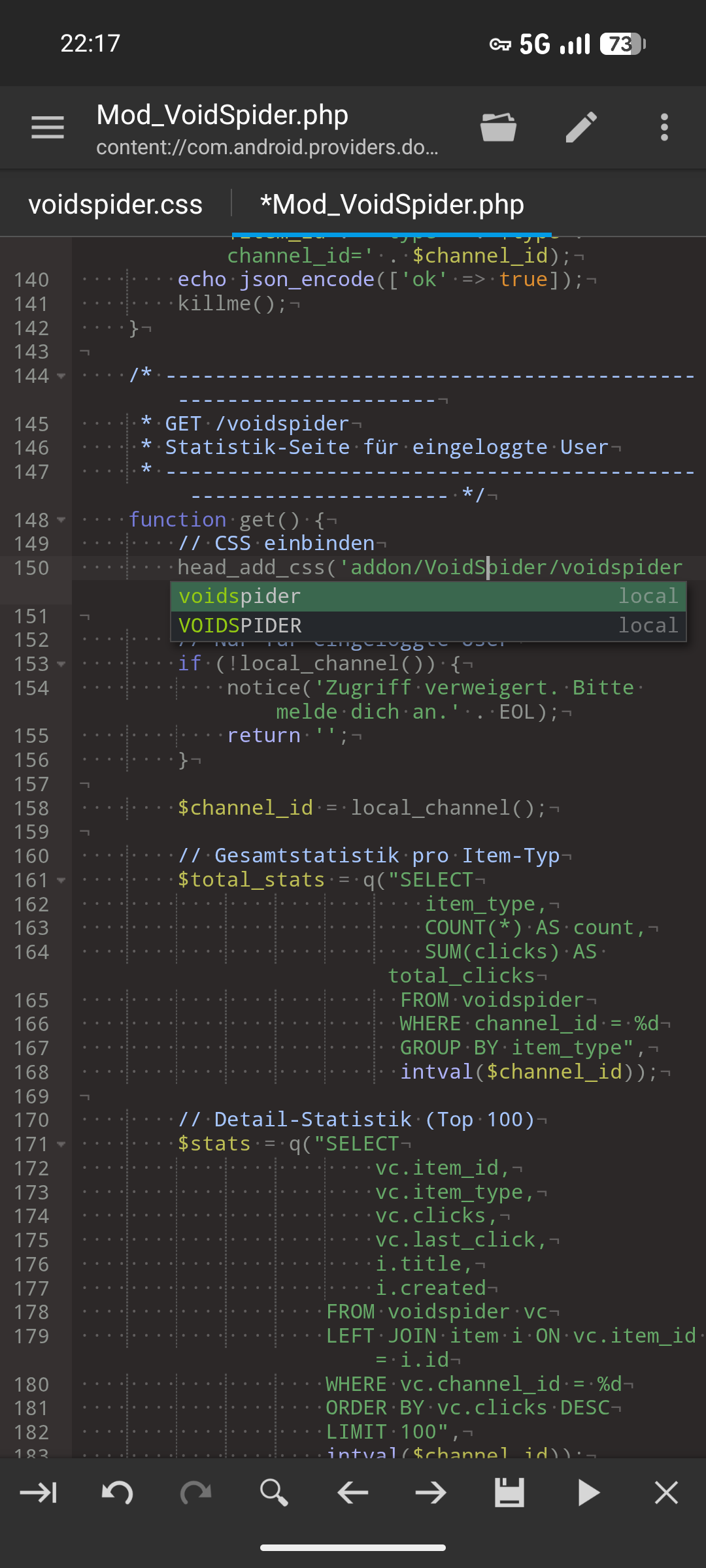This screenshot has height=1568, width=706.
Task: Fold the $total_stats query at line 161
Action: coord(61,881)
